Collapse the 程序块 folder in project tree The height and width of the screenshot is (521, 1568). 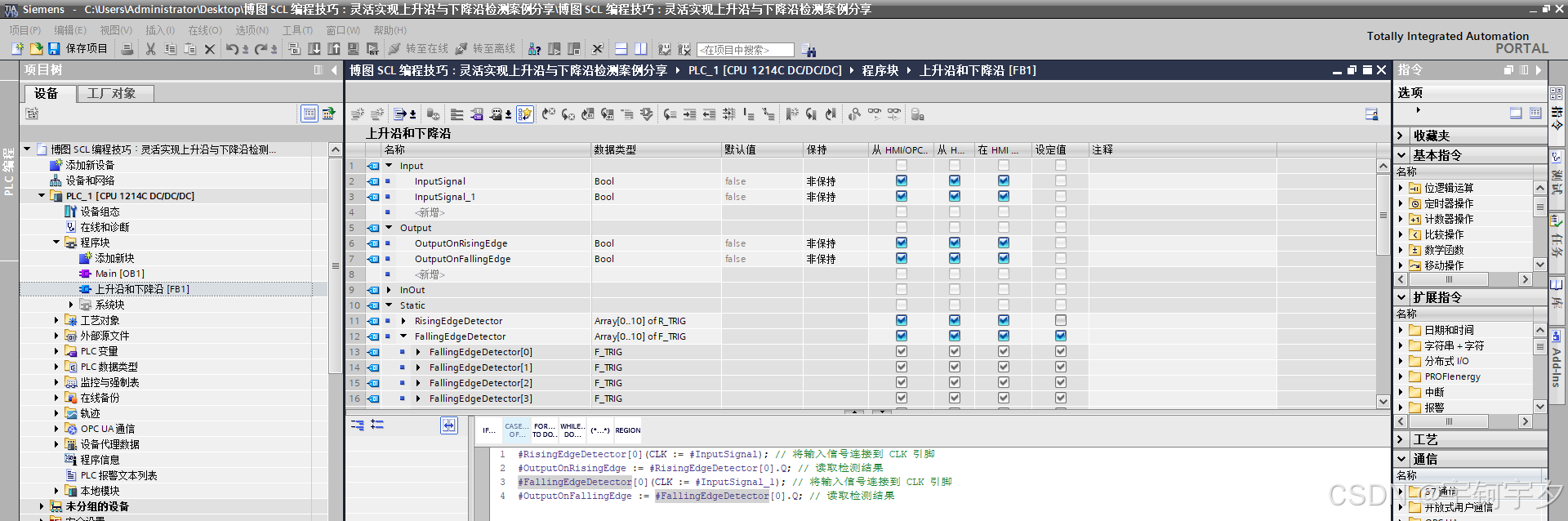pyautogui.click(x=56, y=243)
